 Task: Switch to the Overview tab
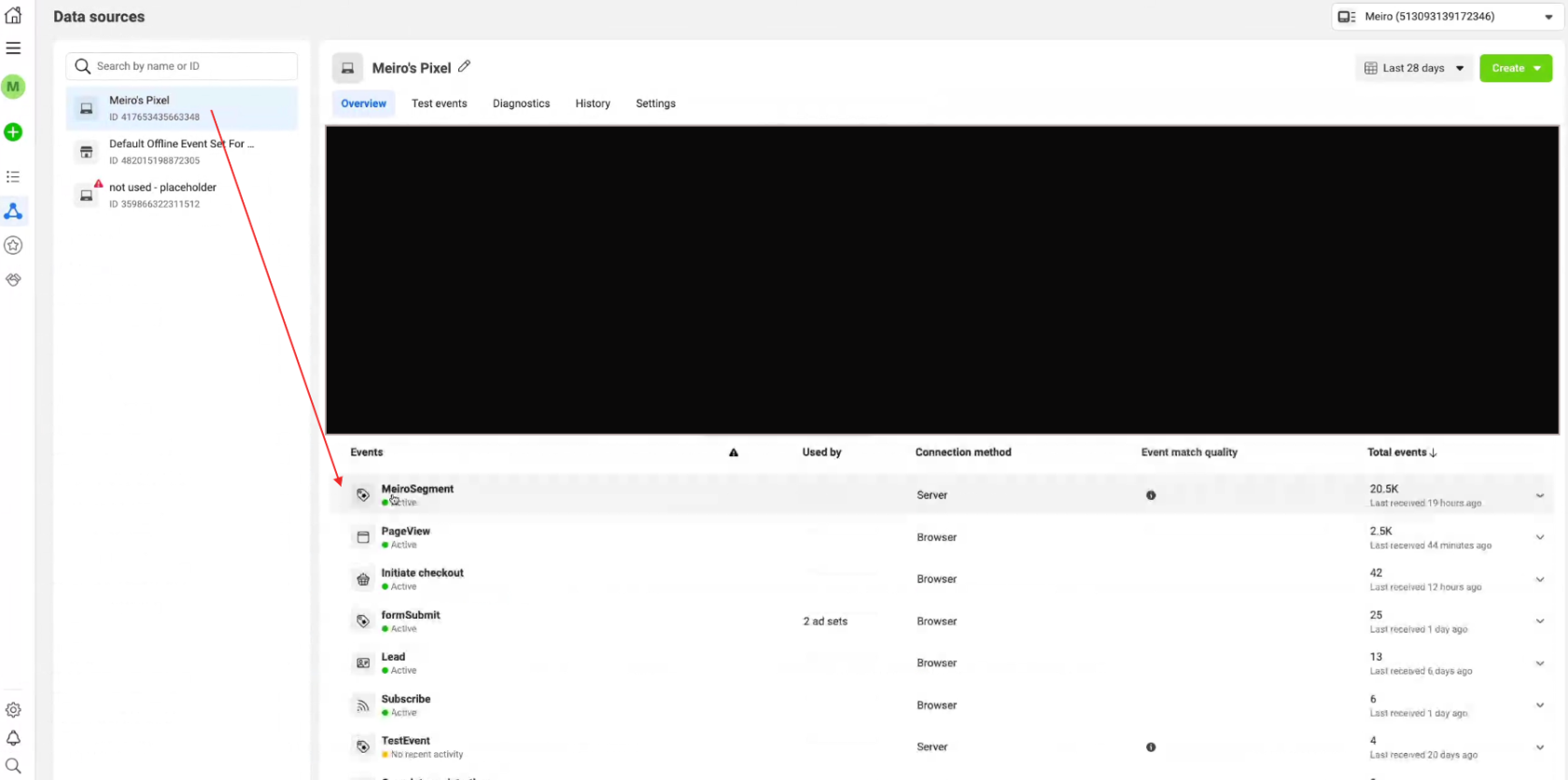coord(363,104)
